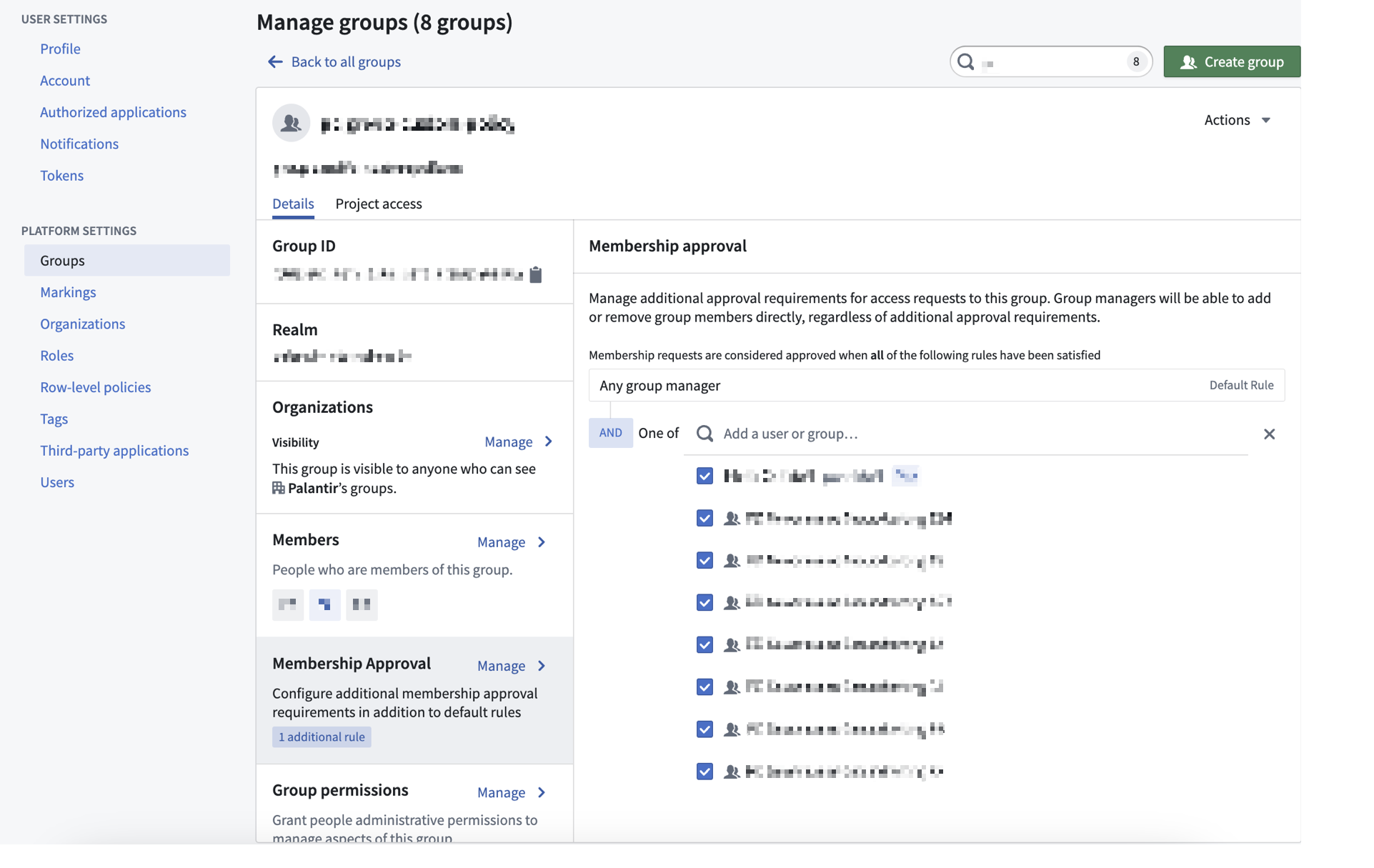The width and height of the screenshot is (1374, 868).
Task: Open Row-level policies in sidebar
Action: tap(96, 387)
